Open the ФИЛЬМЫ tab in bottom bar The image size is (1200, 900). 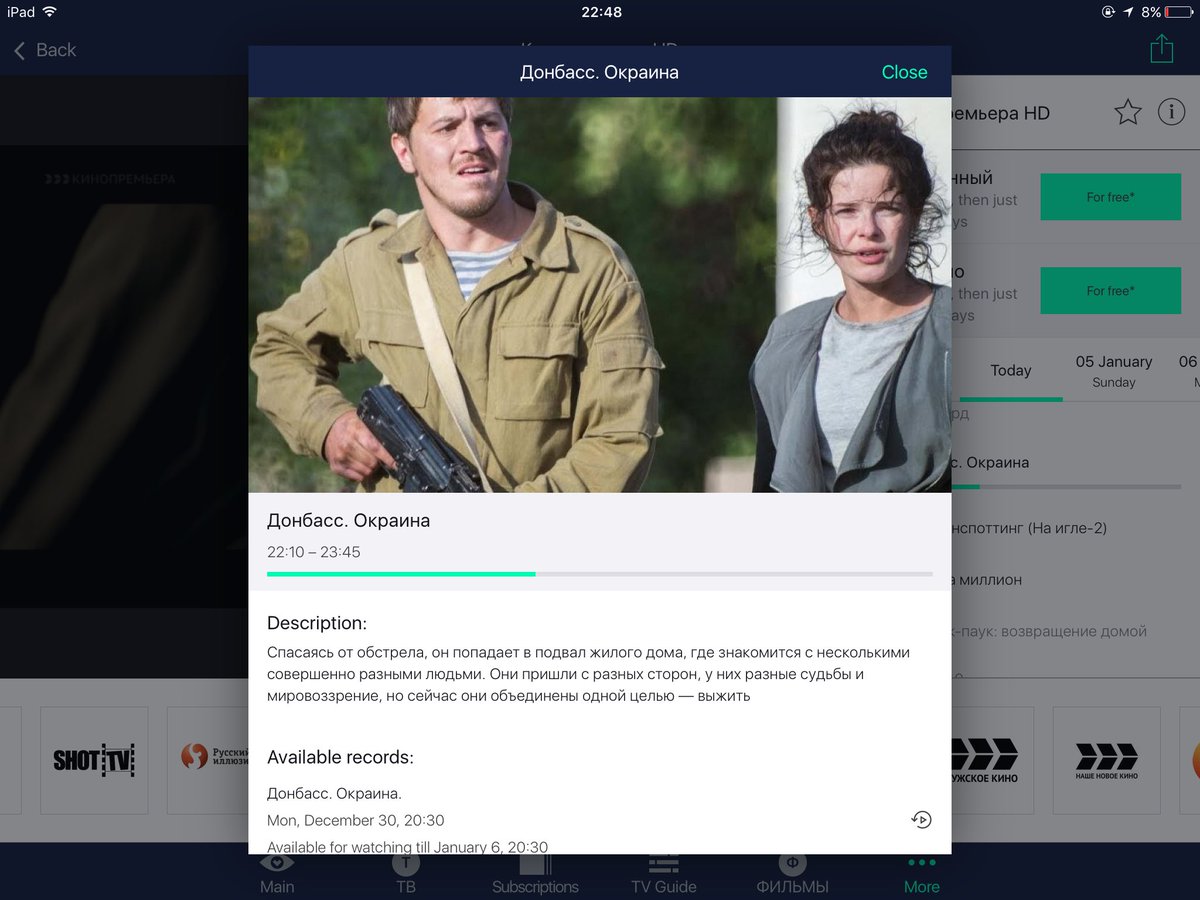(x=792, y=872)
